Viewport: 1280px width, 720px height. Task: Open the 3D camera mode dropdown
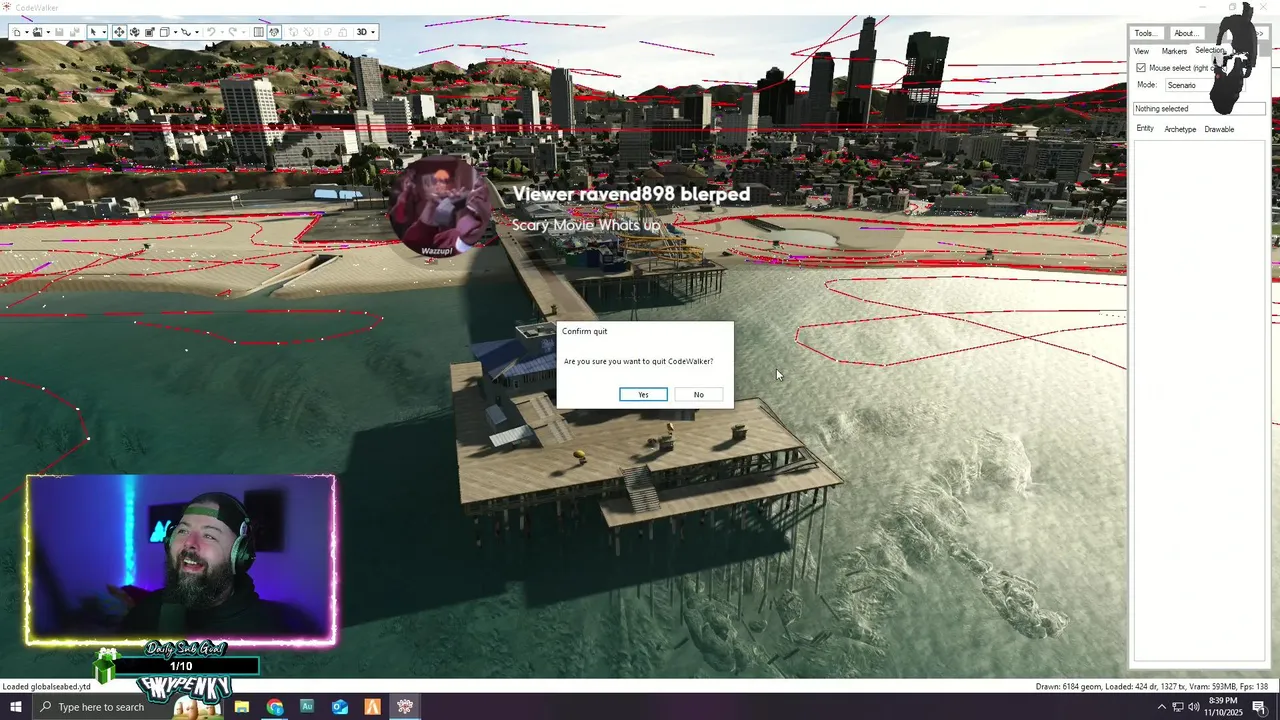tap(366, 32)
